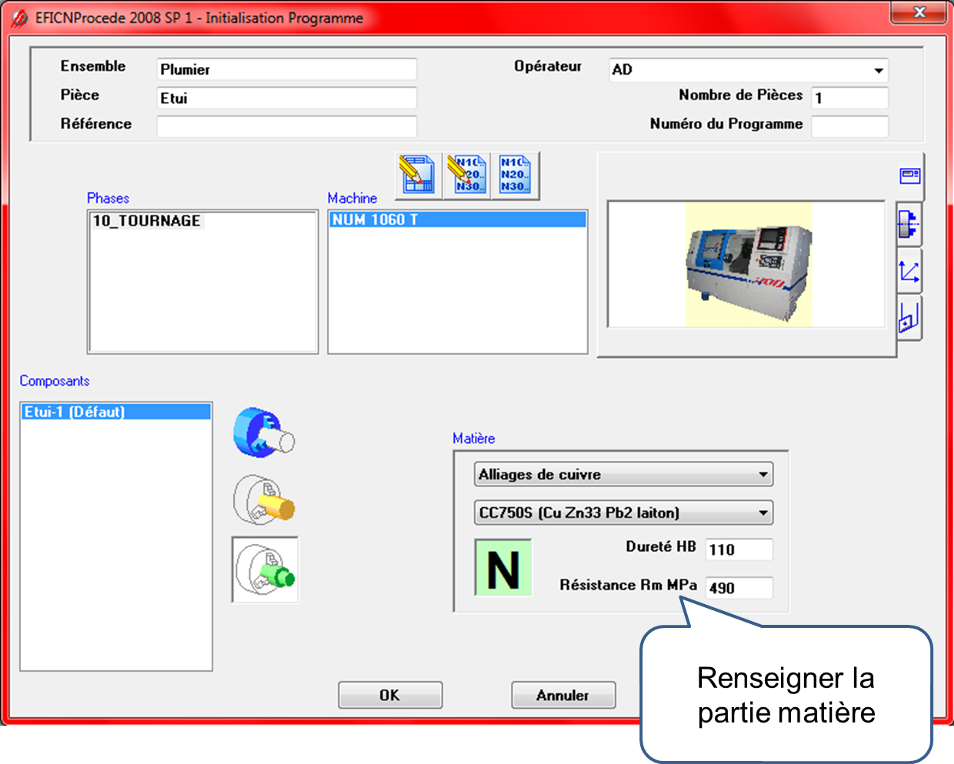The height and width of the screenshot is (764, 954).
Task: Select the NUM 1060 T machine row
Action: coord(458,220)
